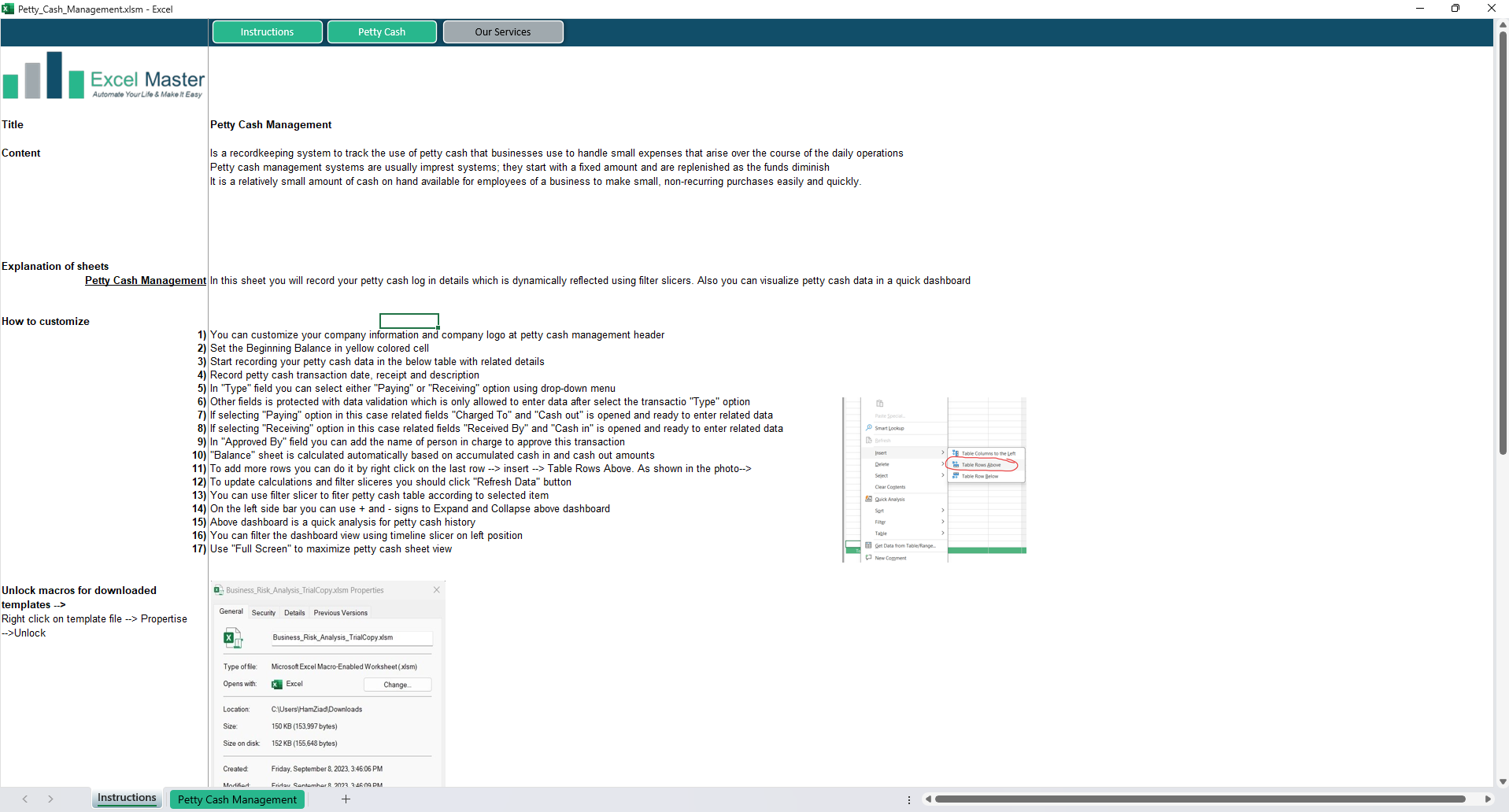Click the Excel Master logo image
Screen dimensions: 1509x812
[103, 76]
